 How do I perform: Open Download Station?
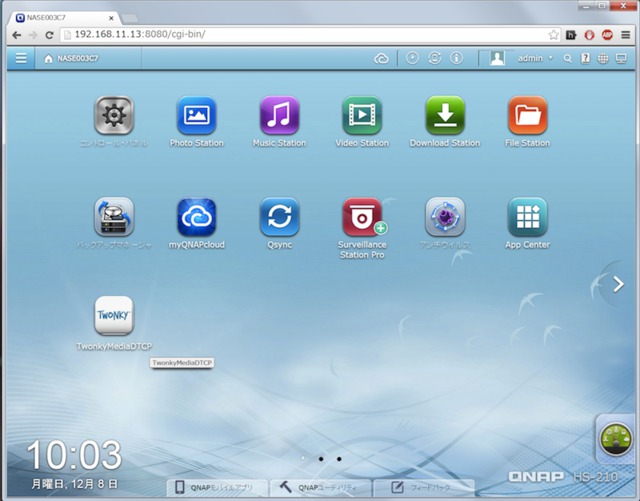(x=444, y=117)
